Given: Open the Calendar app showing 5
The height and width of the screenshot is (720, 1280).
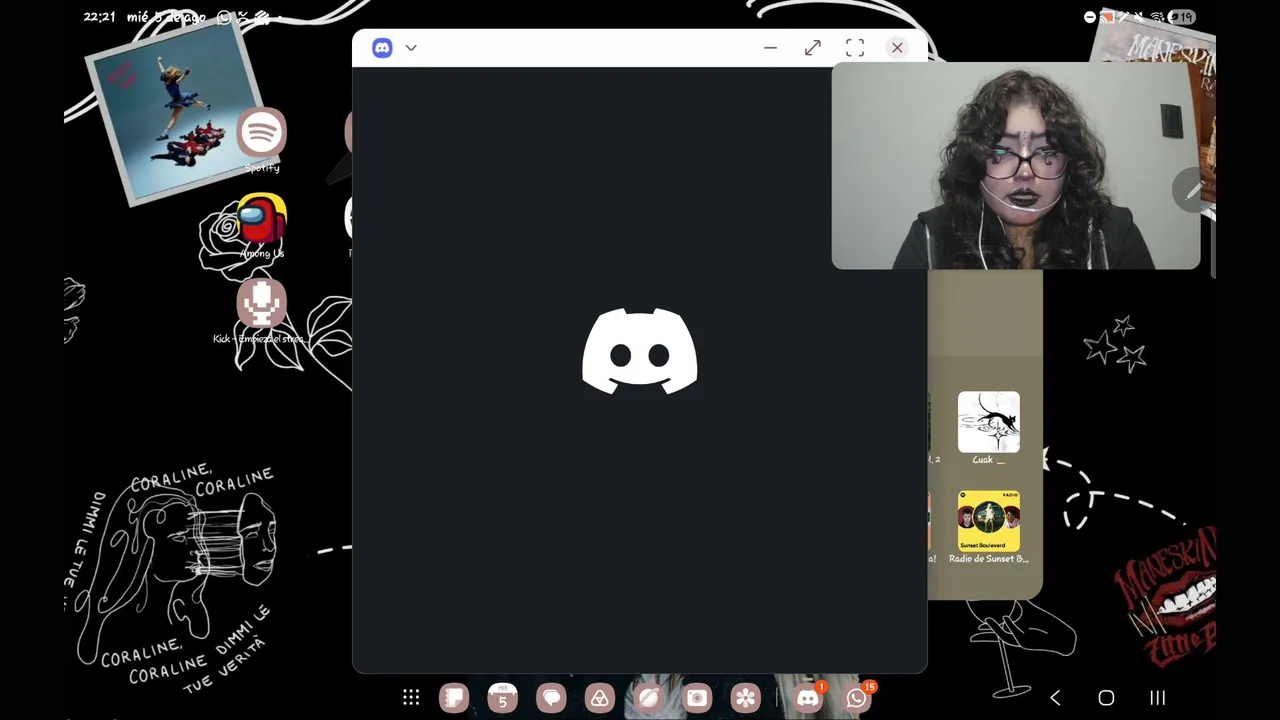Looking at the screenshot, I should tap(503, 698).
